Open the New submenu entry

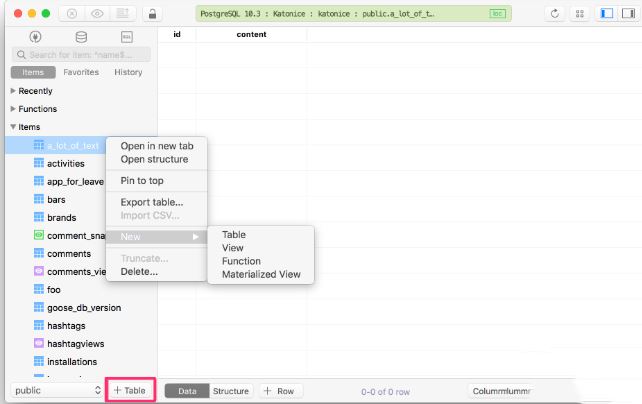[x=156, y=237]
